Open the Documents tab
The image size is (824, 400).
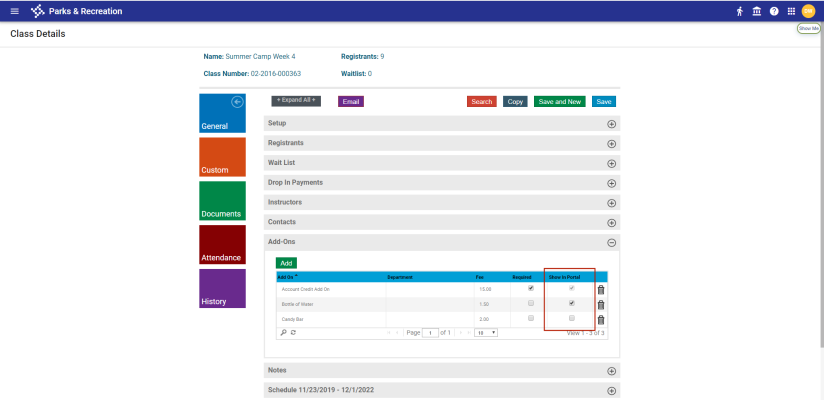pos(222,202)
